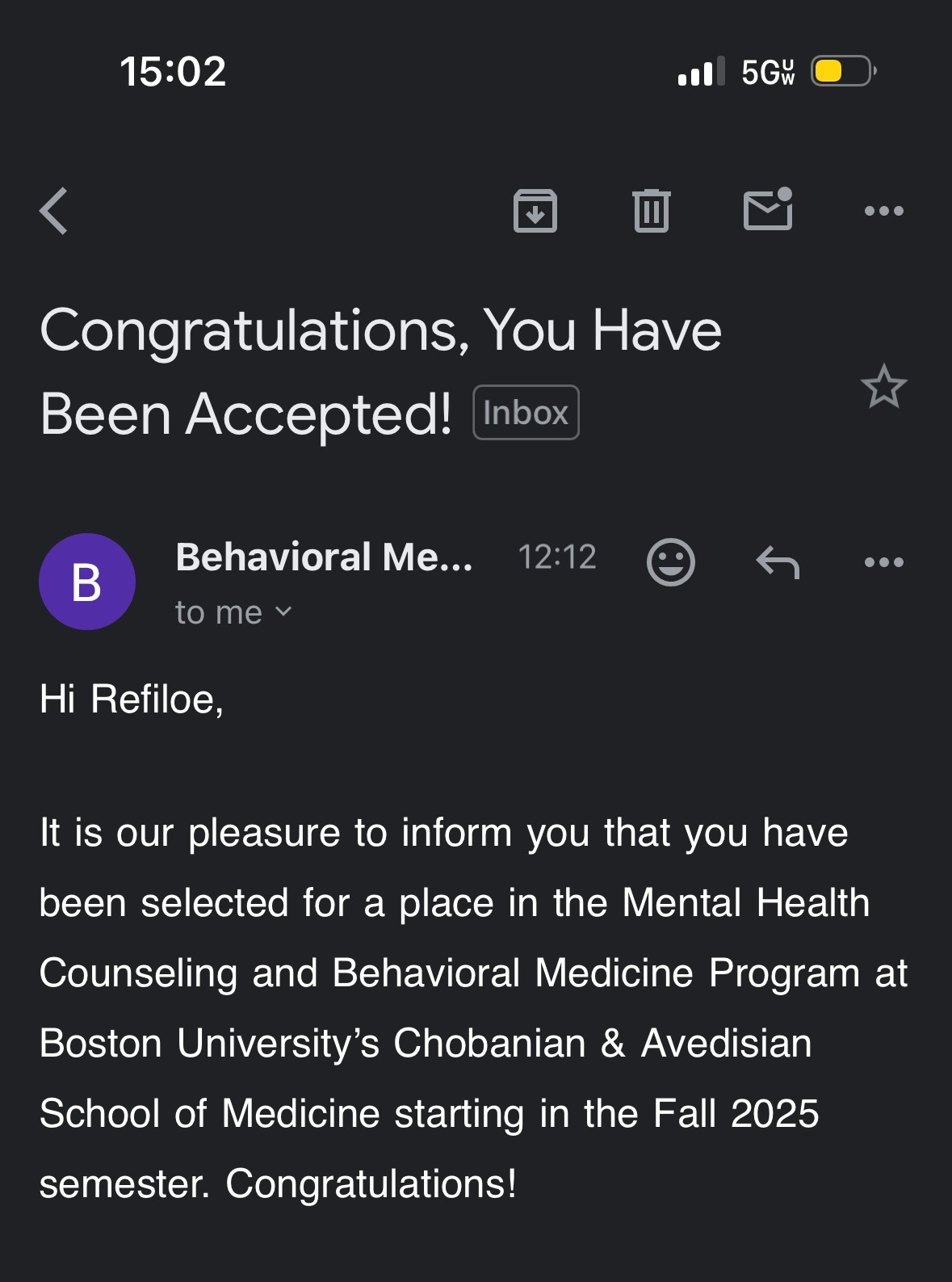Screen dimensions: 952x1282
Task: Tap the 5G network indicator
Action: pos(768,72)
